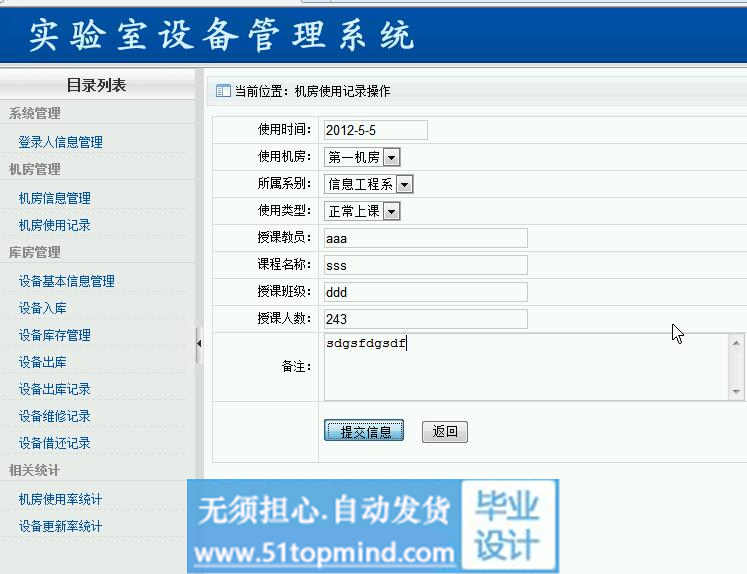
Task: Open 设备库存管理 link
Action: point(54,335)
